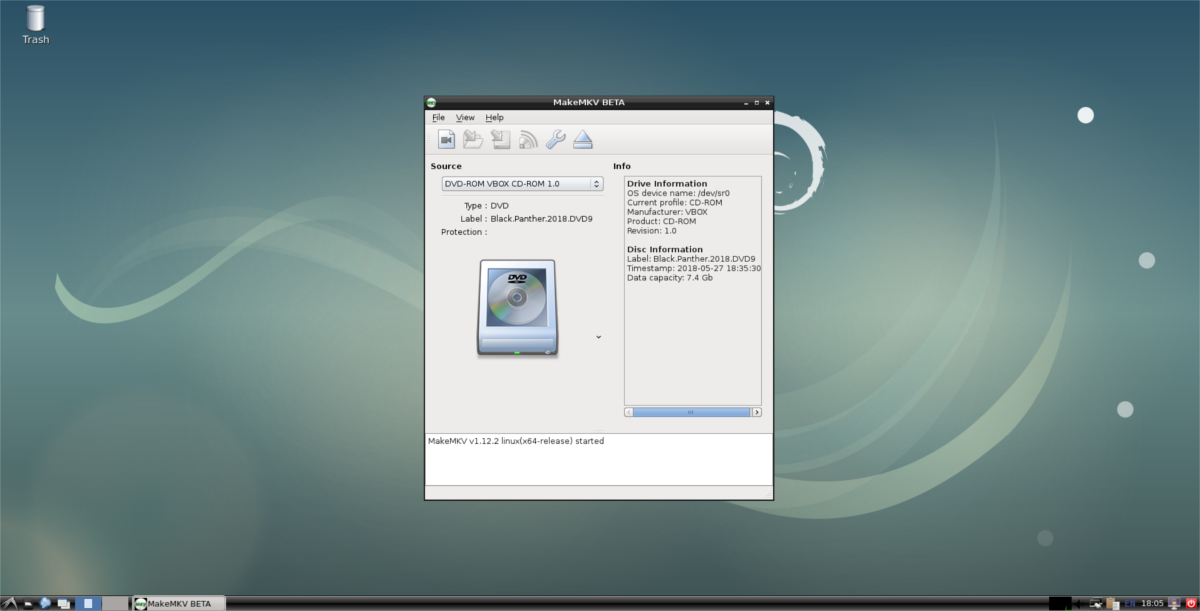Click the 'Timestamp: 2018-05-27' info line
Screen dimensions: 1200x611
tap(694, 268)
